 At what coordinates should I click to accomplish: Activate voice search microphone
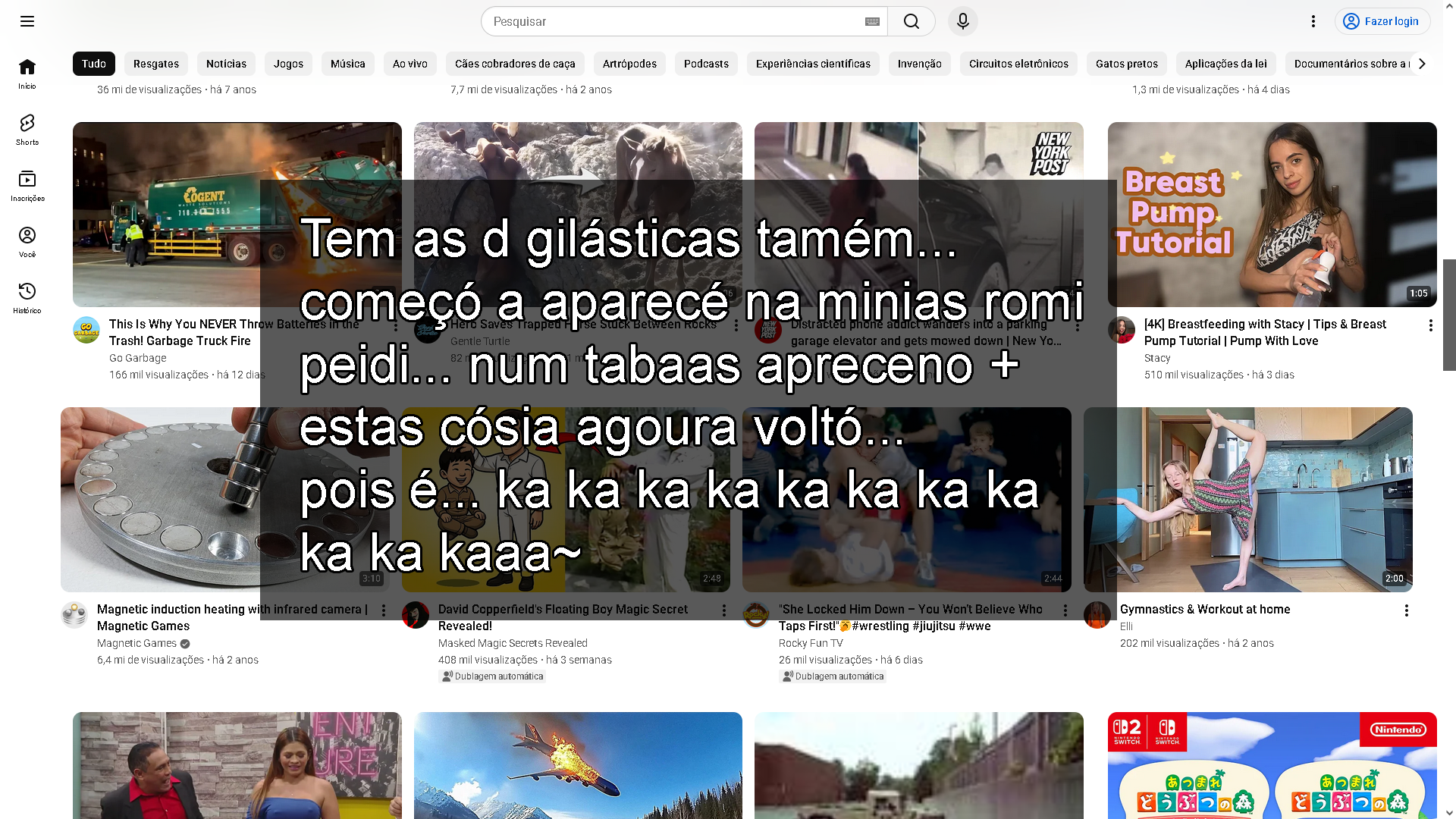(962, 21)
